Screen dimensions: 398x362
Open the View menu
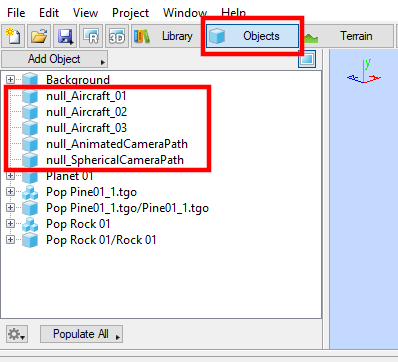[86, 13]
